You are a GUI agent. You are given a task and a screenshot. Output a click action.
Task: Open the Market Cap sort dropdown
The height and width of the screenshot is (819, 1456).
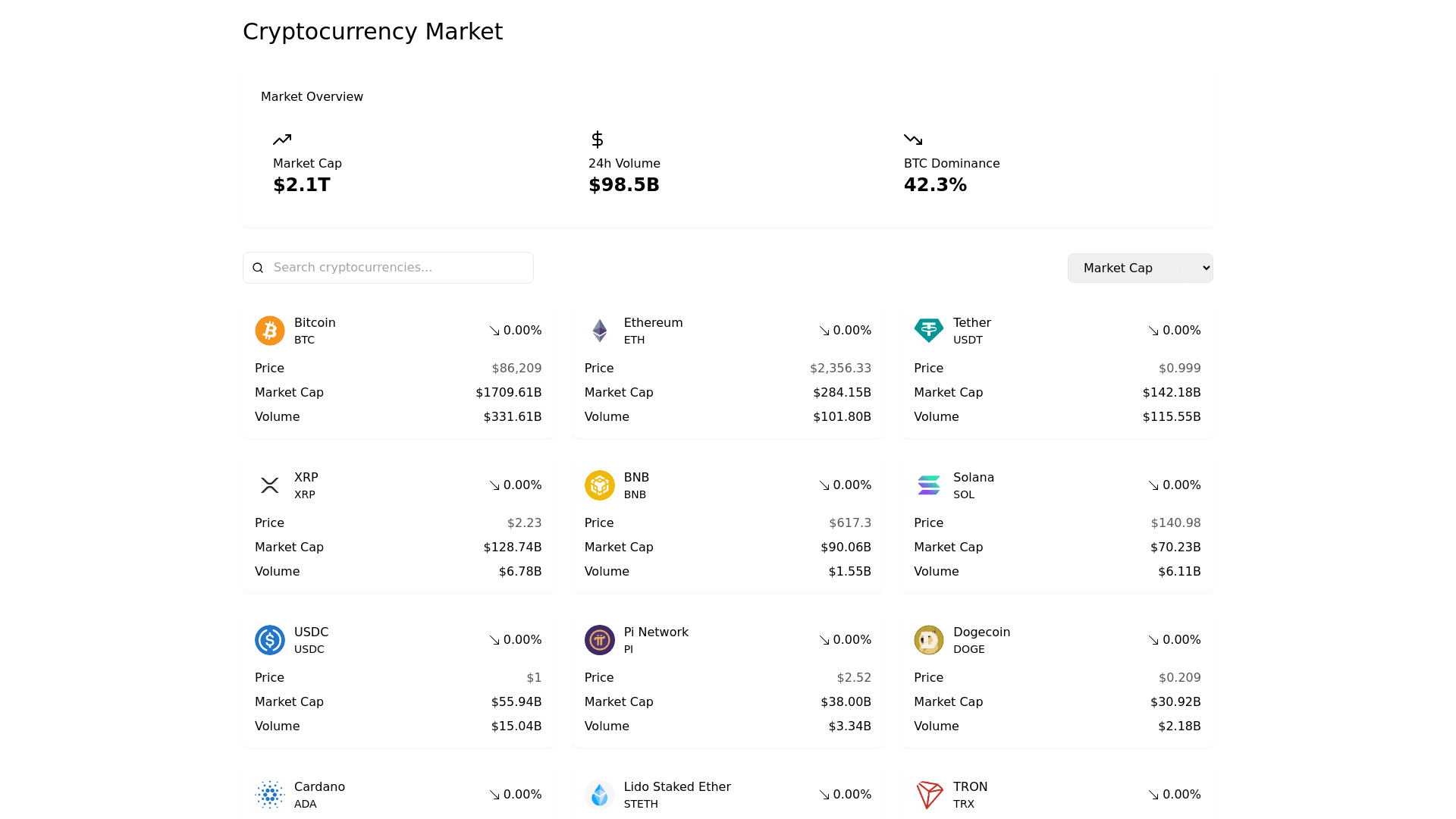[x=1140, y=268]
